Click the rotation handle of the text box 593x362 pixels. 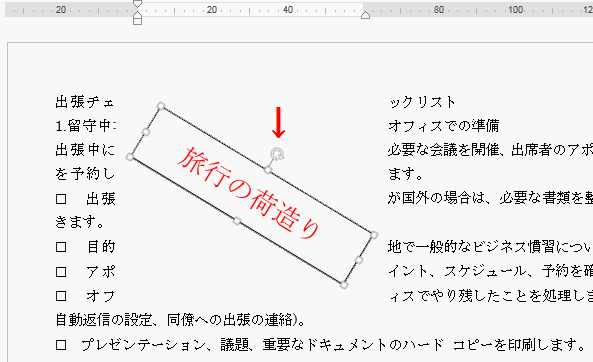coord(277,154)
